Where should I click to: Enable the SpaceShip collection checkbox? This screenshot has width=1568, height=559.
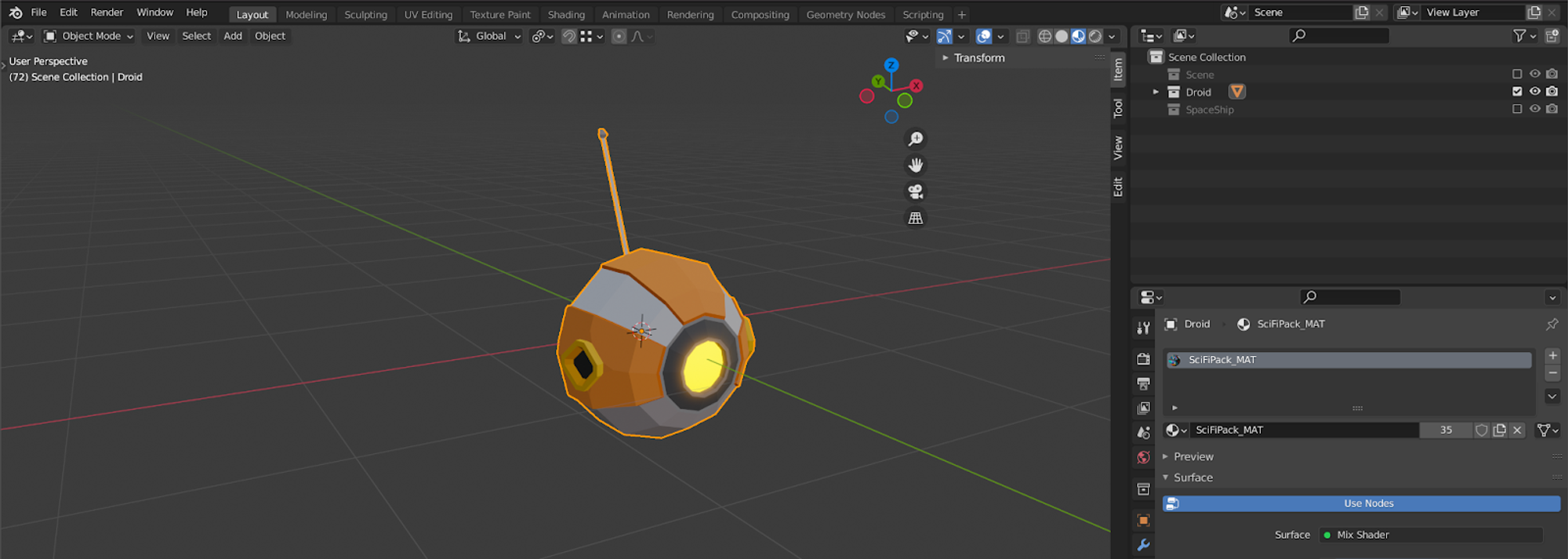point(1517,110)
